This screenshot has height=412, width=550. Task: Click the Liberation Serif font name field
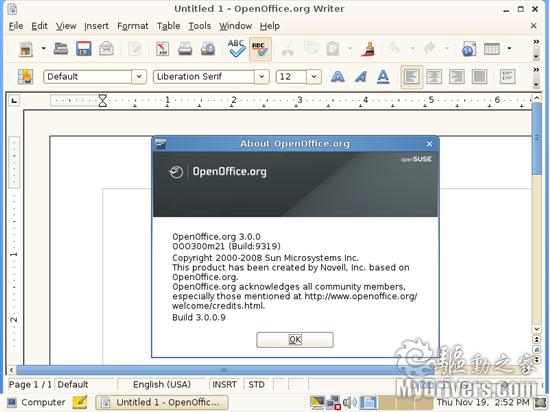point(204,76)
